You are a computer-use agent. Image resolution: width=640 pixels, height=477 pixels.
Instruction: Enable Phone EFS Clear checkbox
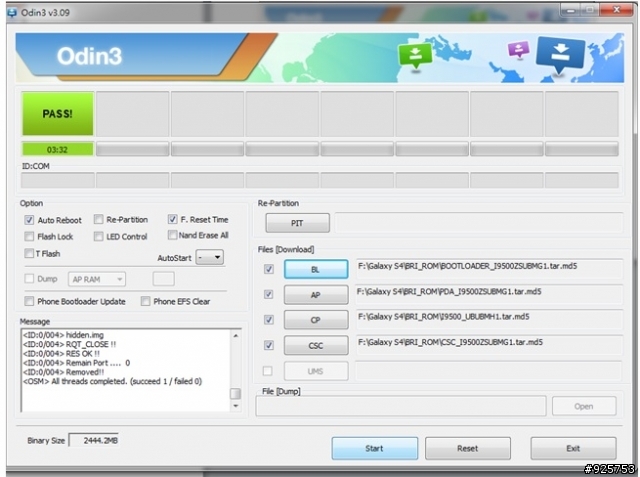pyautogui.click(x=145, y=301)
